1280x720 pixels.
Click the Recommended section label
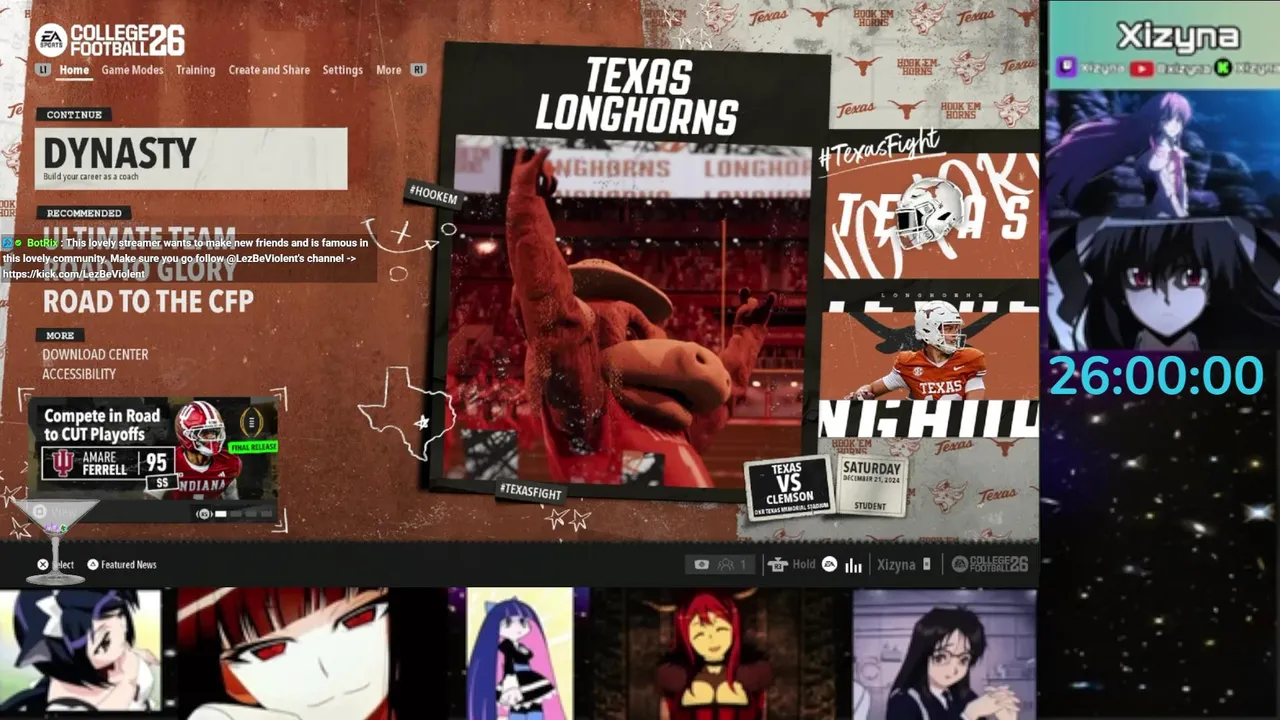click(x=84, y=213)
